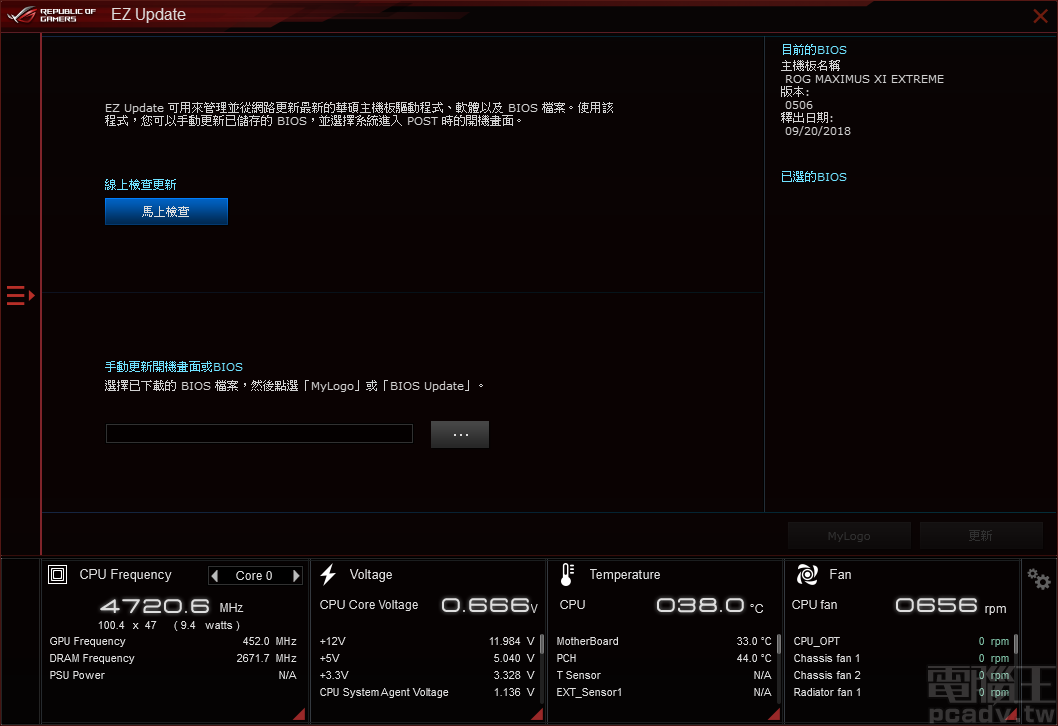Open the 已選的BIOS link
The width and height of the screenshot is (1058, 726).
[812, 176]
